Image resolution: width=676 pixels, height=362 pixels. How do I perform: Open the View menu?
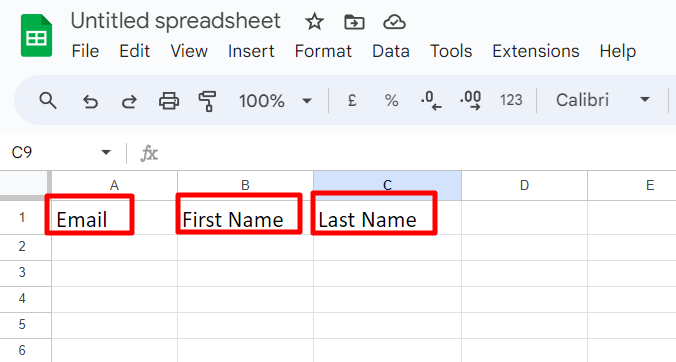pos(189,51)
